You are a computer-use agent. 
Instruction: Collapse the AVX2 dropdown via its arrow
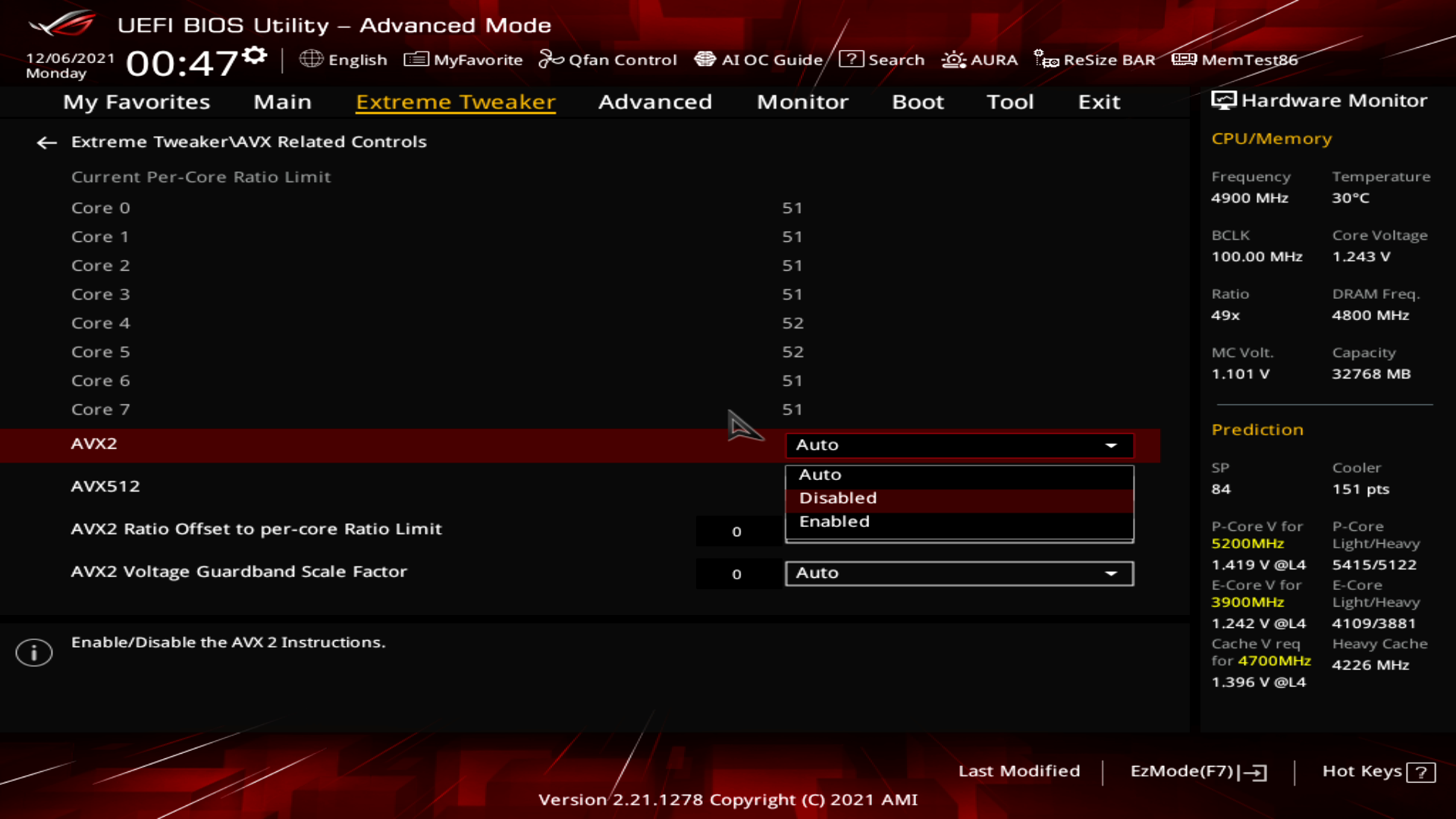click(1111, 445)
